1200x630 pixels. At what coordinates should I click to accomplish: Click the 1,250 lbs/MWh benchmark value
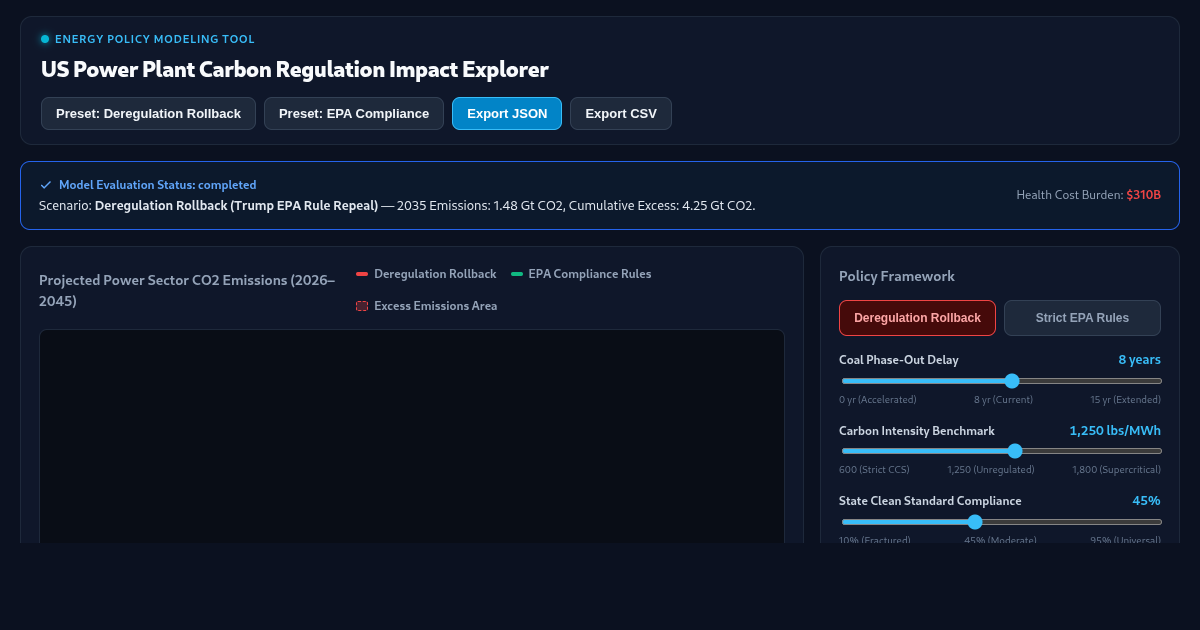coord(1115,431)
